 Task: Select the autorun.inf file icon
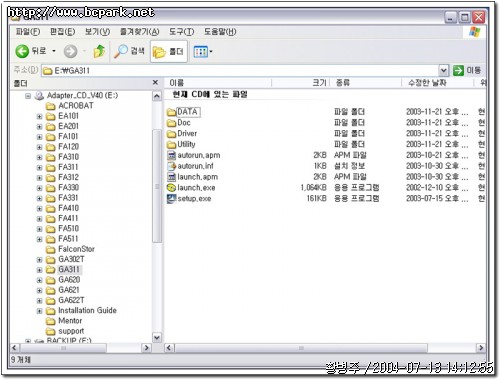[x=171, y=166]
